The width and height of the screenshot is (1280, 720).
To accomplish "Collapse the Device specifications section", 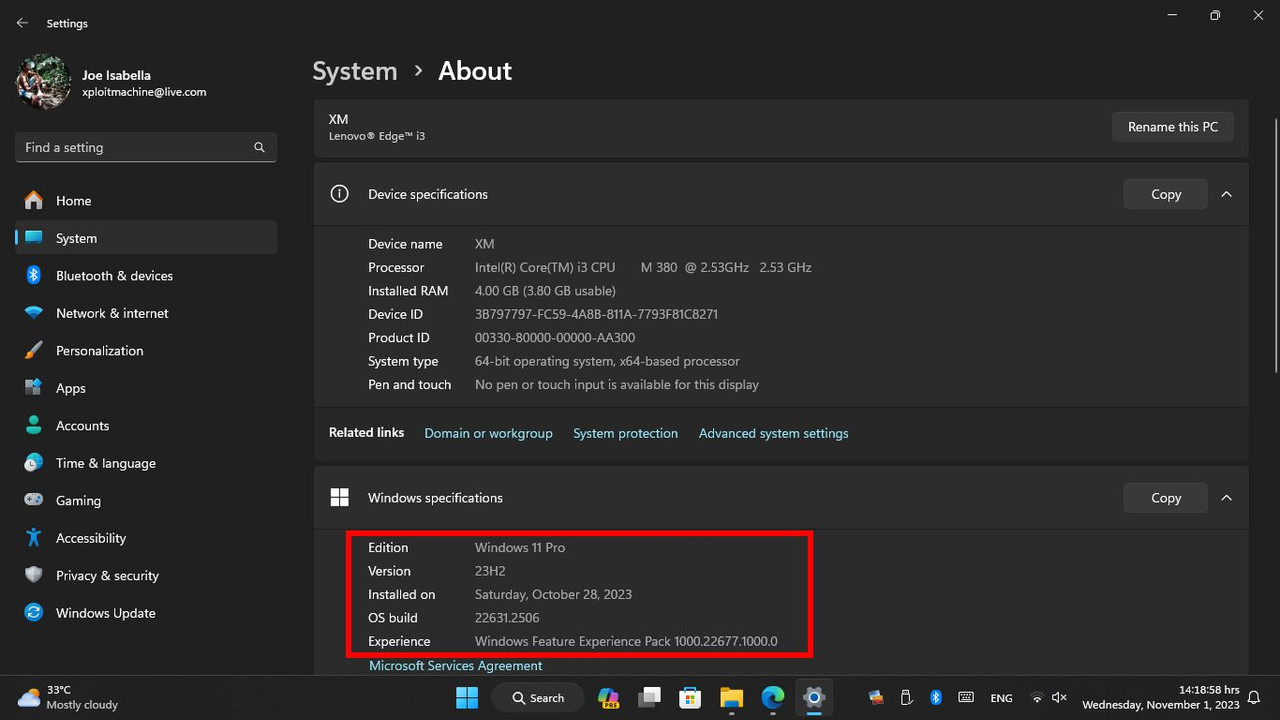I will pyautogui.click(x=1227, y=194).
